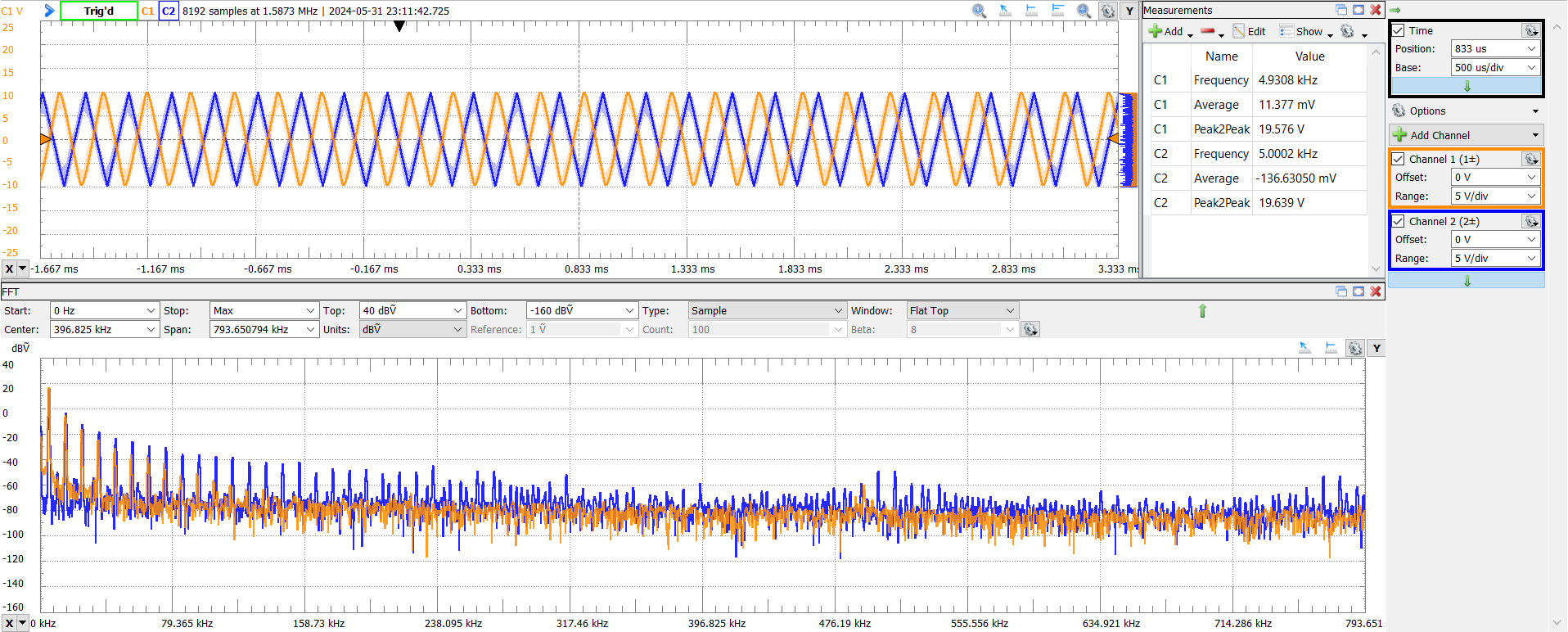Open the FFT Units dBV dropdown

(x=412, y=330)
